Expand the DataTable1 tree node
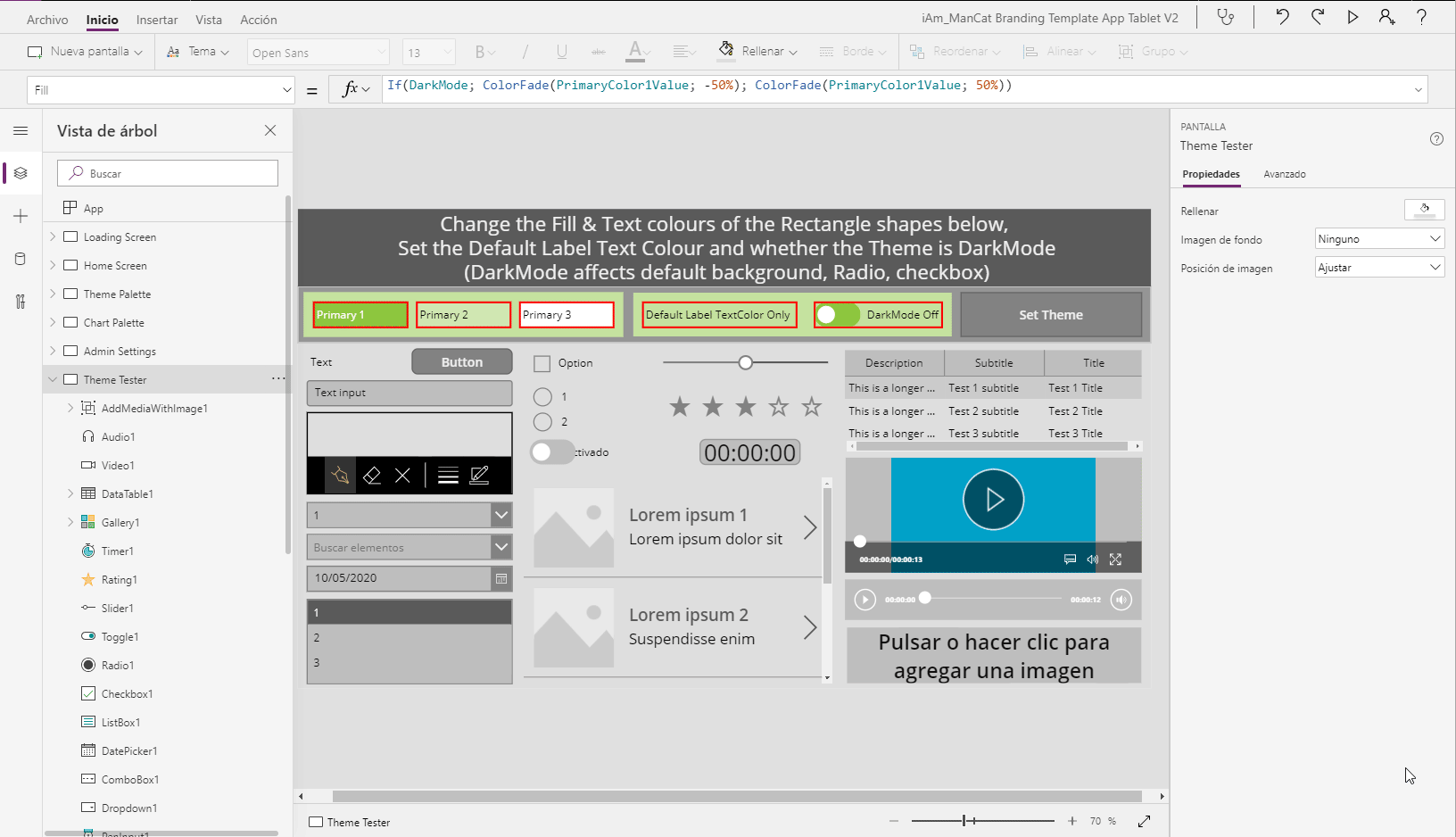Viewport: 1456px width, 837px height. pos(70,493)
